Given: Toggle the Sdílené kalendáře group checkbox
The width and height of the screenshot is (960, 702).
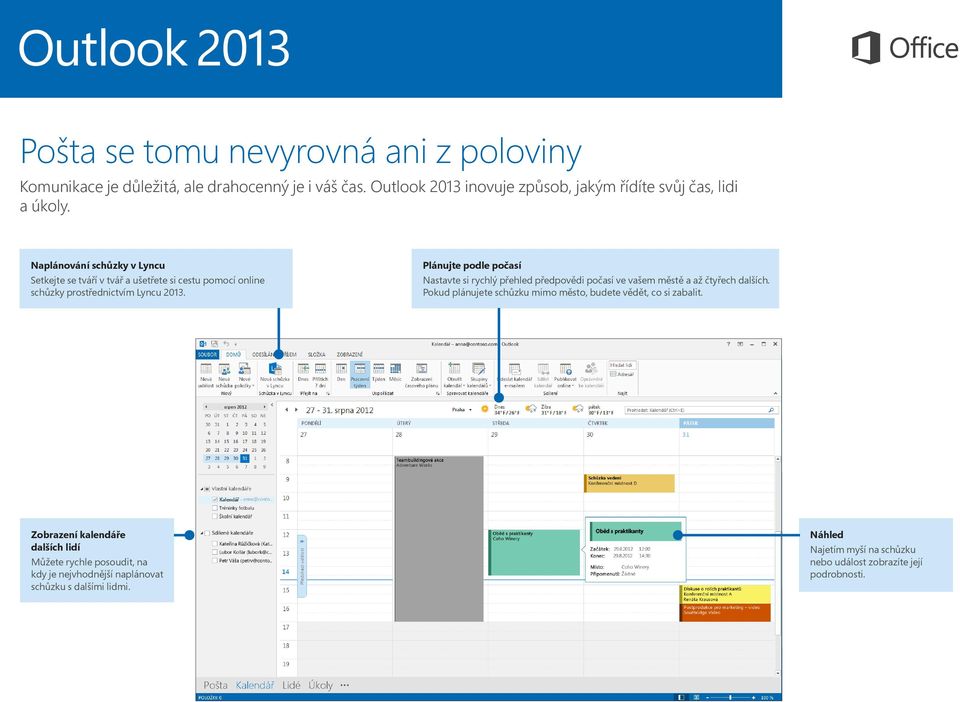Looking at the screenshot, I should tap(208, 533).
